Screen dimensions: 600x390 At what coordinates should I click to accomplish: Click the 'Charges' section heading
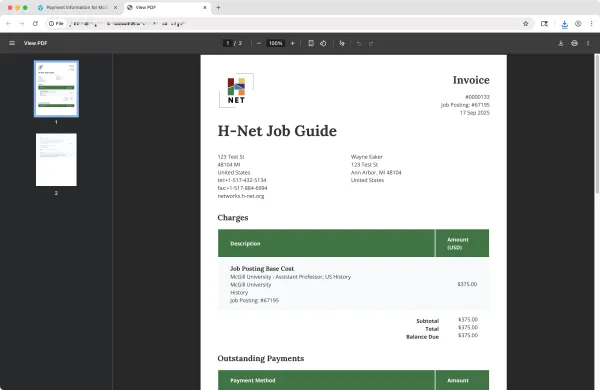click(x=233, y=217)
